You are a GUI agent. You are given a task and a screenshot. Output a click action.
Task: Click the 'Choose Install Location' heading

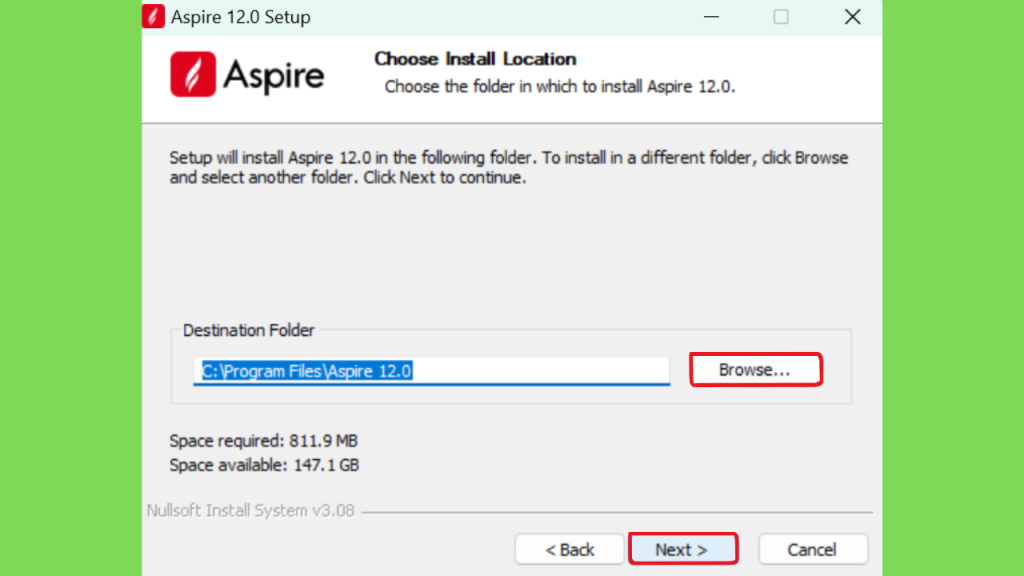tap(475, 59)
